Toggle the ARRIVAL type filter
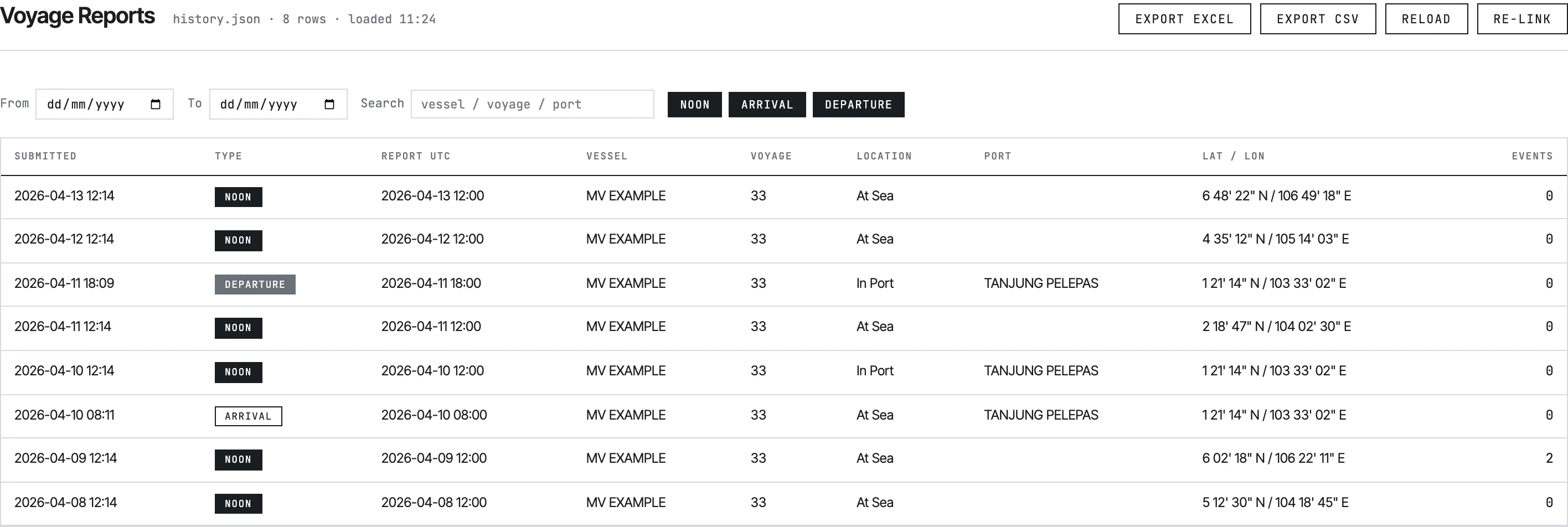Screen dimensions: 1568x527 (x=767, y=105)
